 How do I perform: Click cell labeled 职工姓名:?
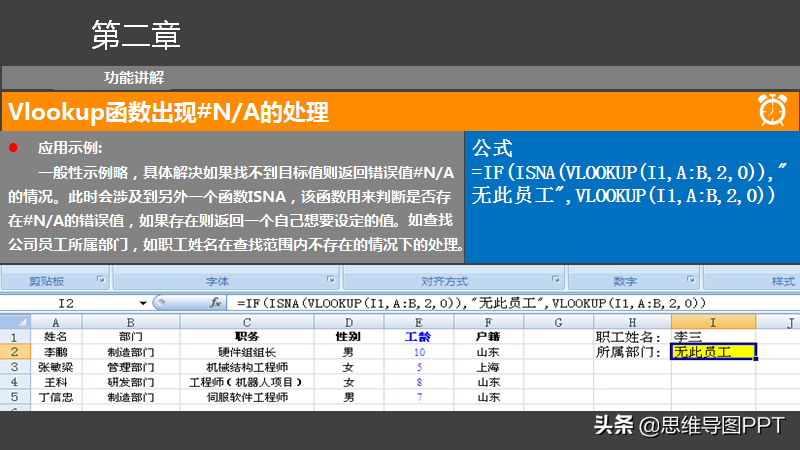(x=632, y=337)
